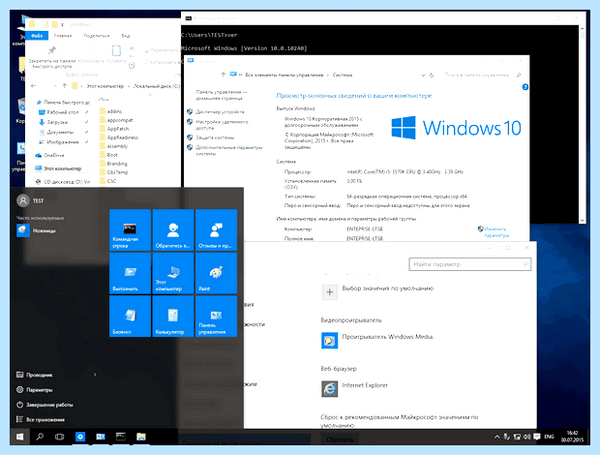Select This PC (Этот компьютер) in navigation pane
This screenshot has width=600, height=455.
coord(58,168)
